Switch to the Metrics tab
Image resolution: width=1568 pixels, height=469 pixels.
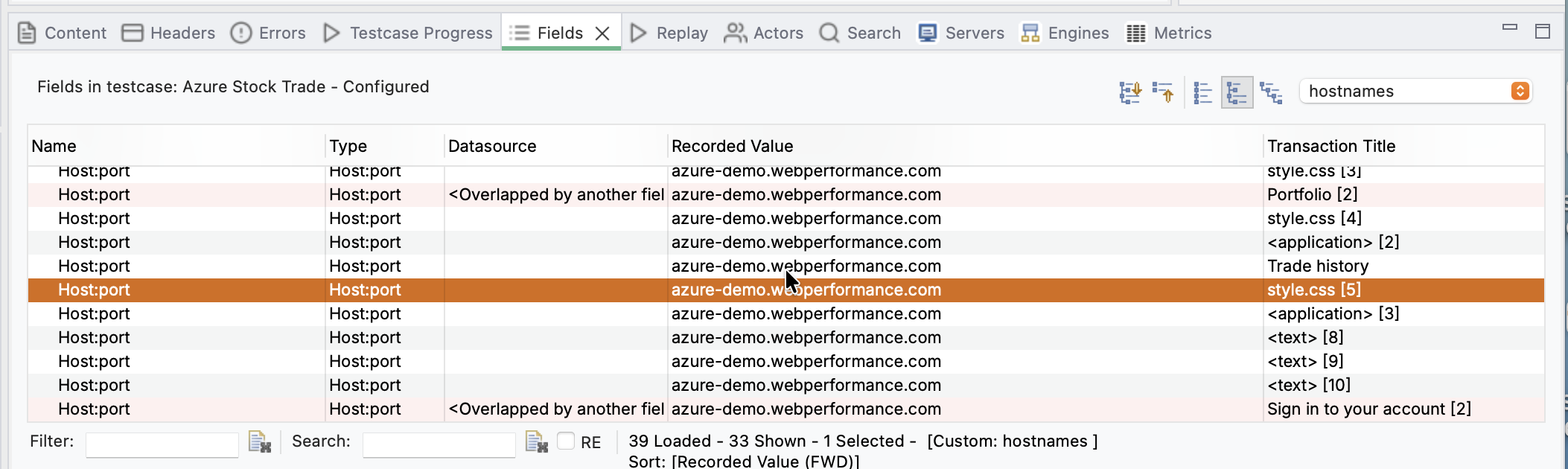(x=1169, y=33)
